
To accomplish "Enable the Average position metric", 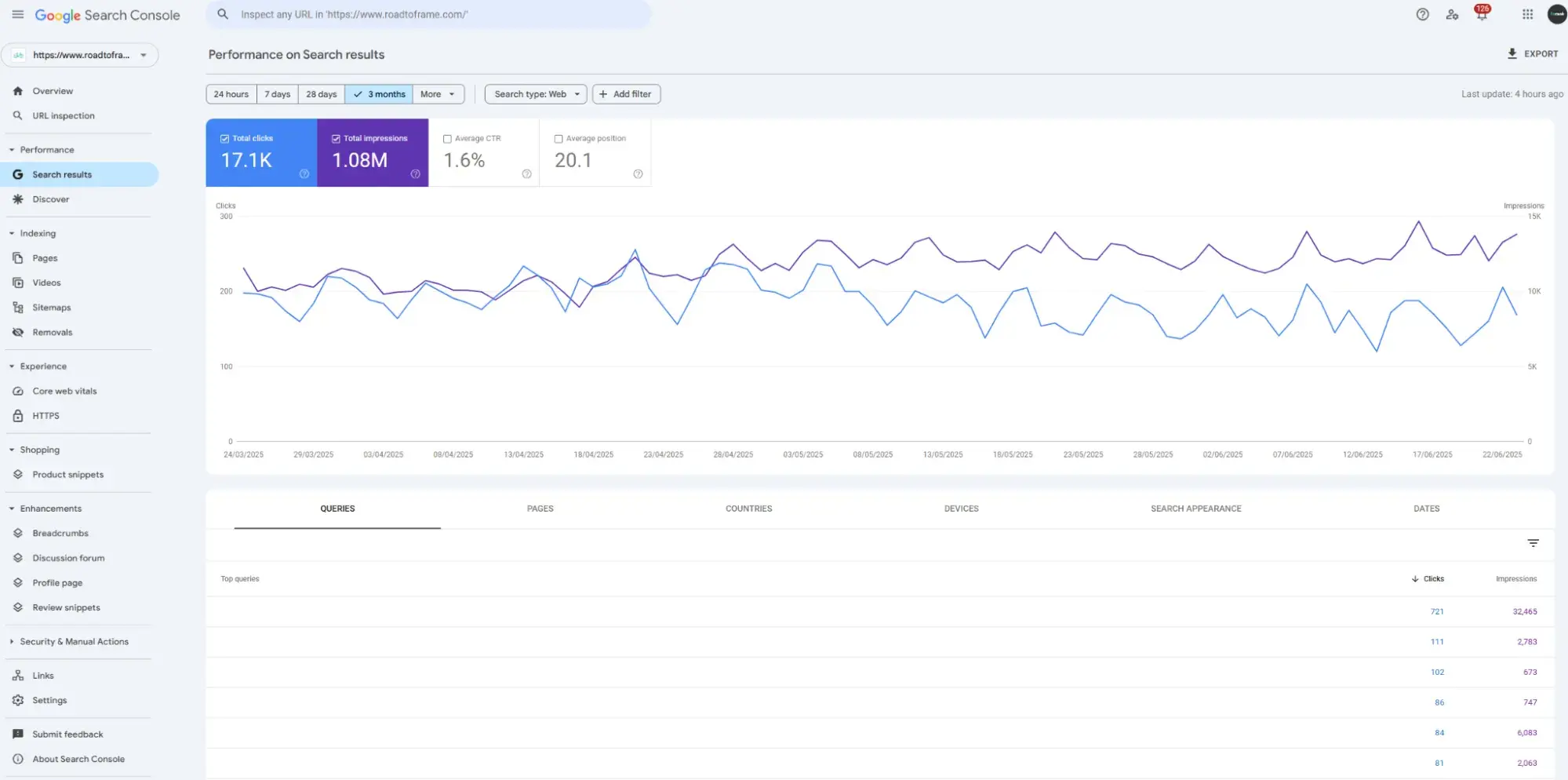I will tap(558, 138).
